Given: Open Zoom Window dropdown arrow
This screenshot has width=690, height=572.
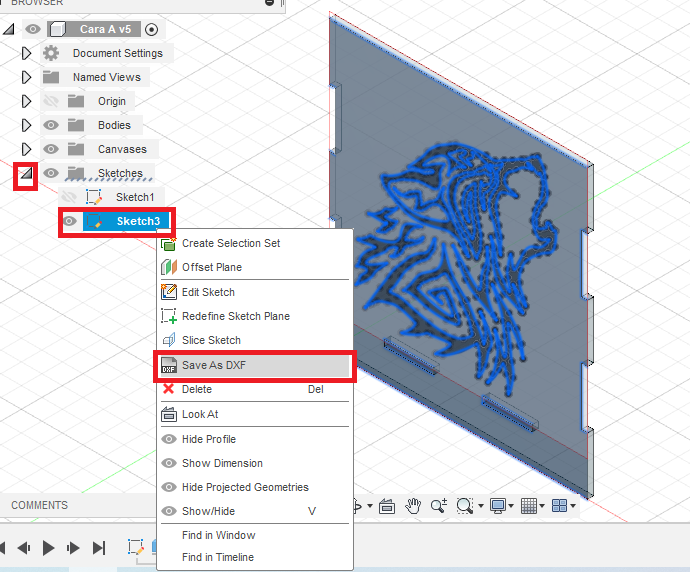Looking at the screenshot, I should pyautogui.click(x=481, y=506).
